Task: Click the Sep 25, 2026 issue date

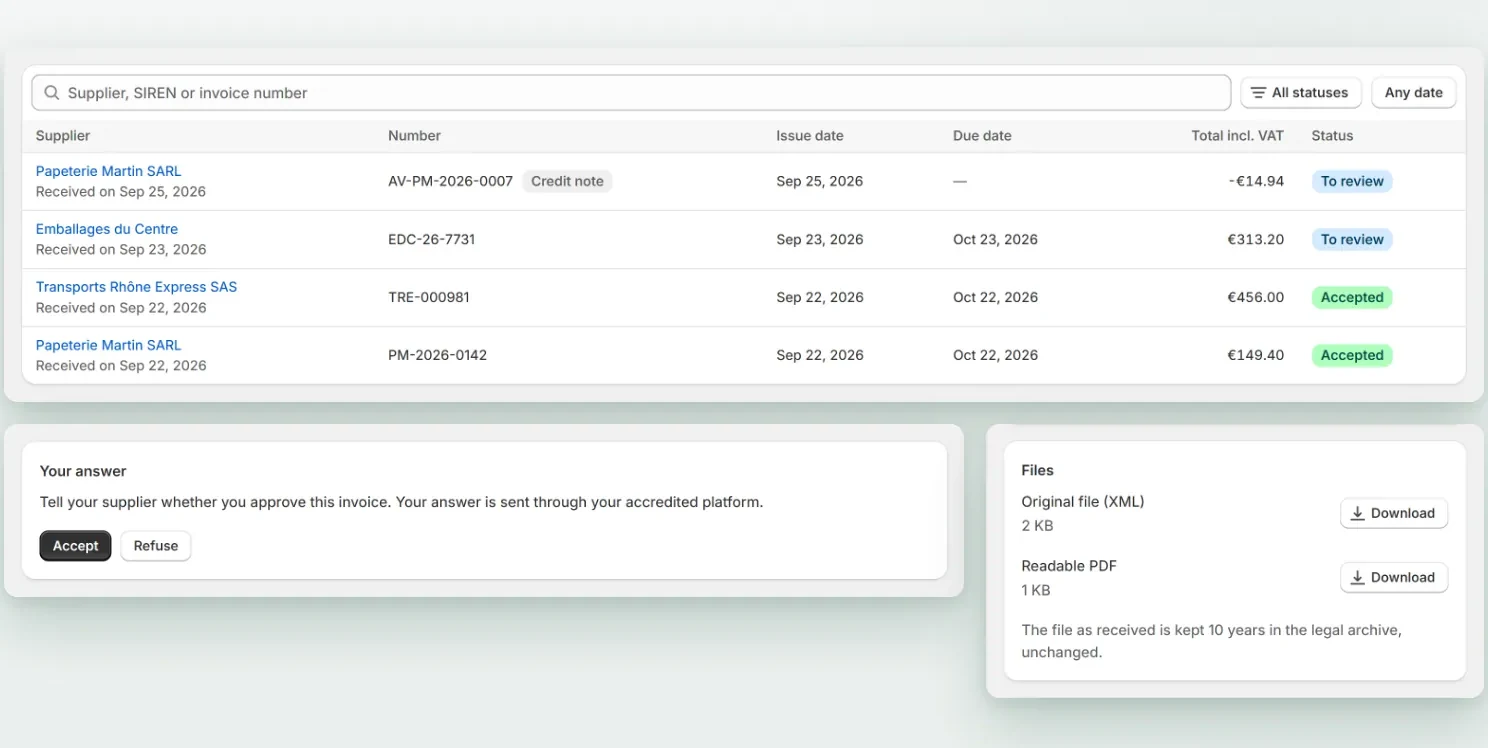Action: [x=820, y=181]
